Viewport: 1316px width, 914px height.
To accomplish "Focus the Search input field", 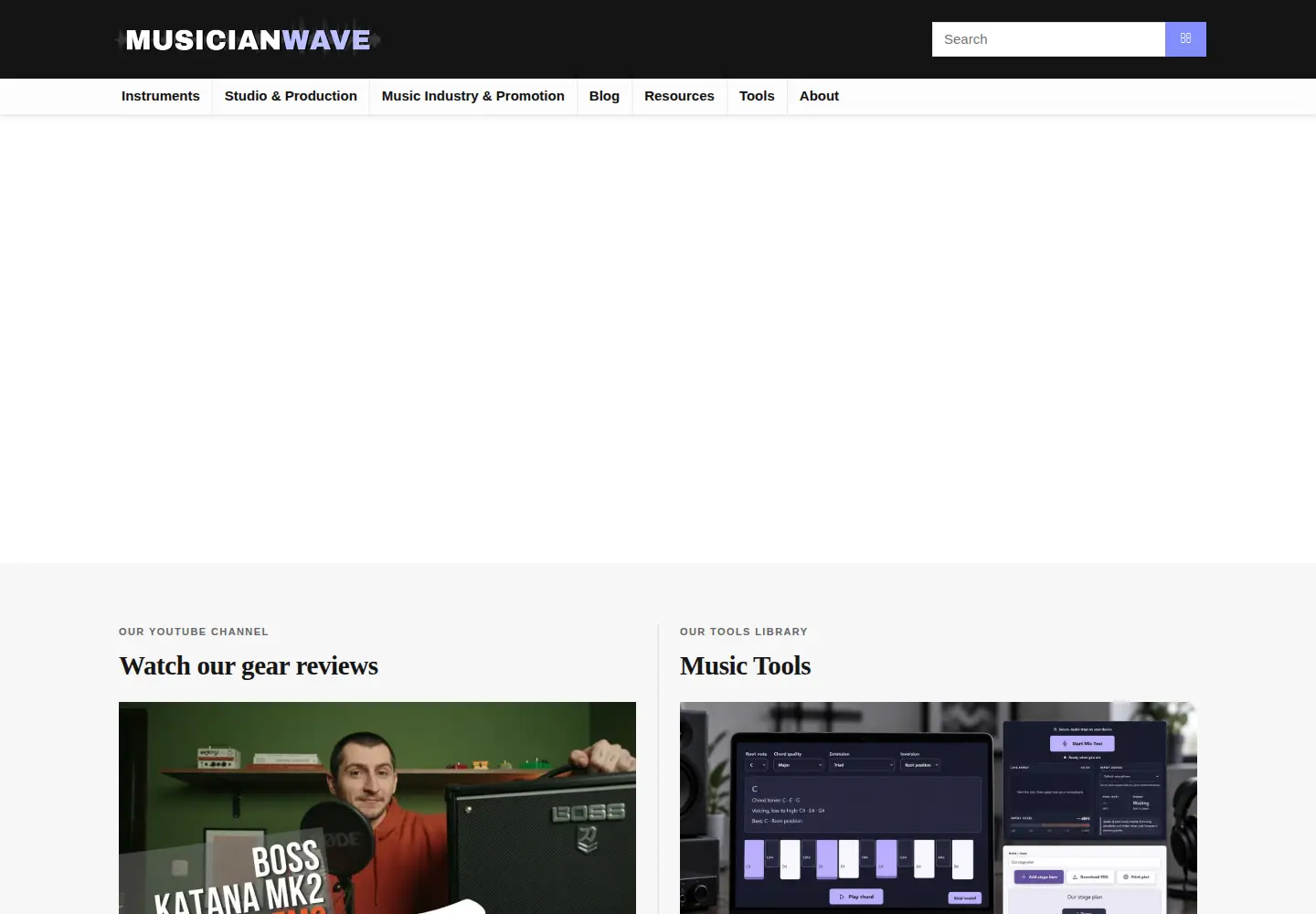I will point(1048,39).
